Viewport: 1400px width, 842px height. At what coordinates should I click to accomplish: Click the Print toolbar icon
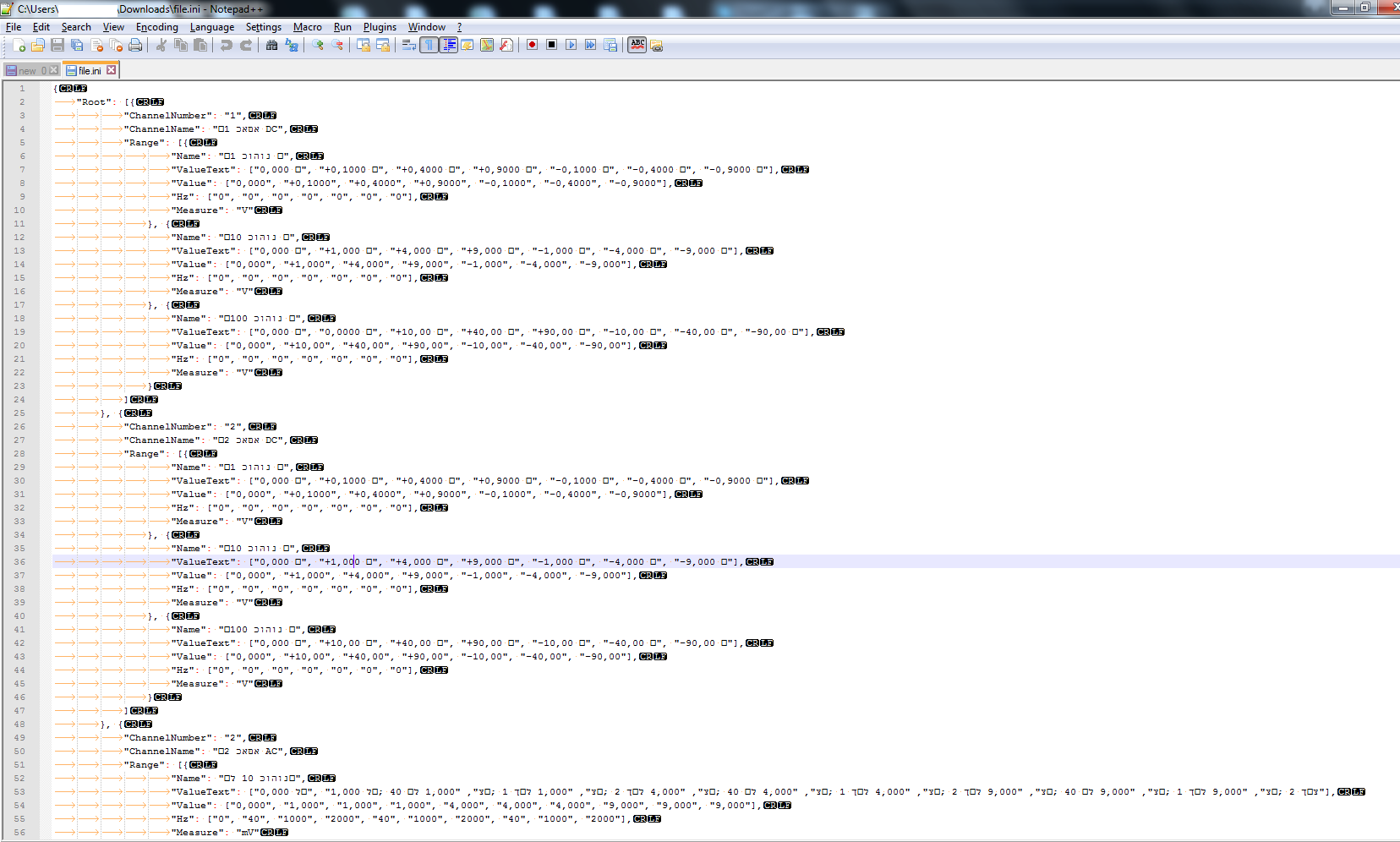tap(134, 45)
